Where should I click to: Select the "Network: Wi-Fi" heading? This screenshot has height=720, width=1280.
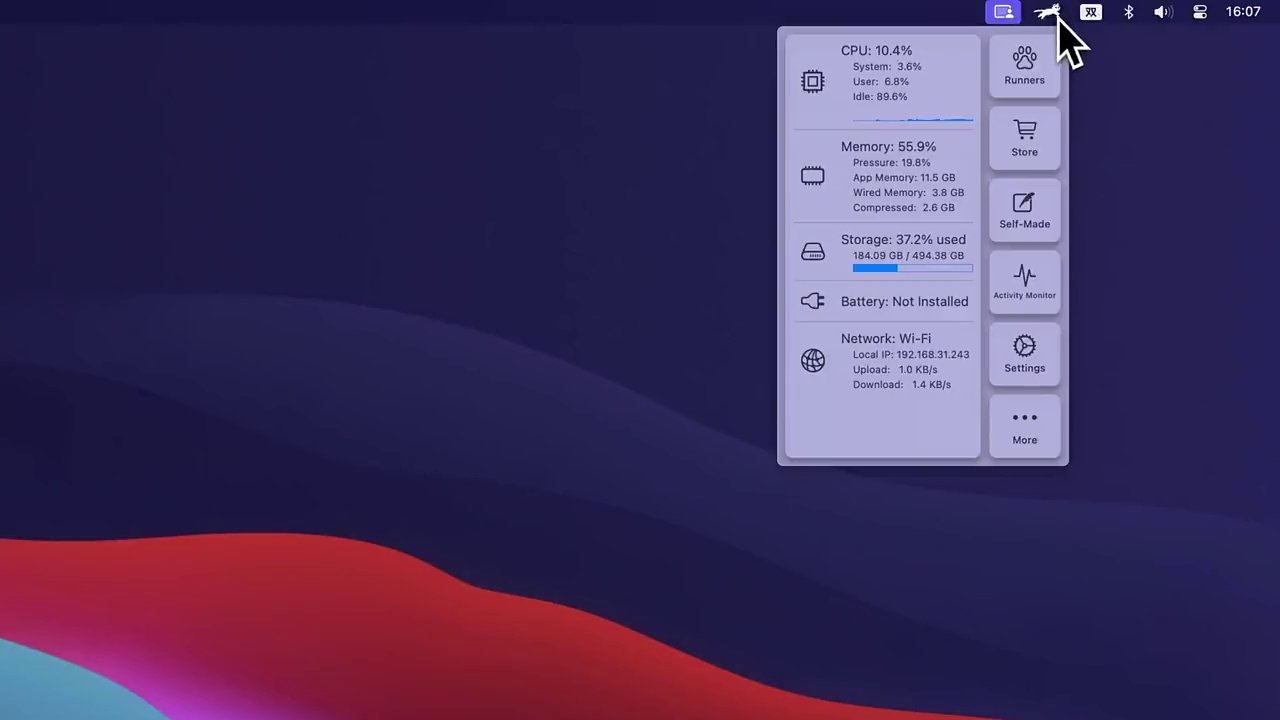point(886,338)
